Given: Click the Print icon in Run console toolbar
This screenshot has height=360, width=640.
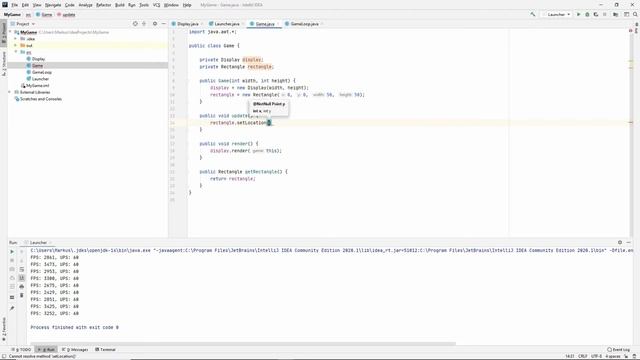Looking at the screenshot, I should 22,287.
